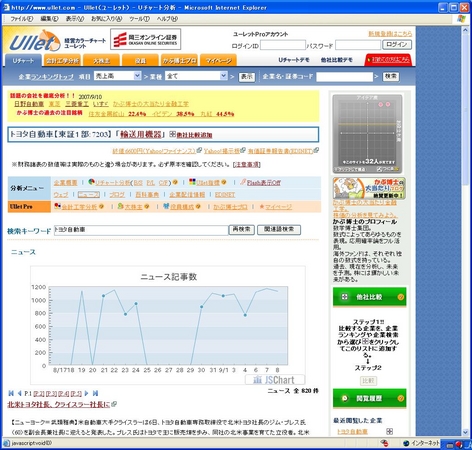
Task: Switch to the かぶ博士プロ tab
Action: (179, 60)
